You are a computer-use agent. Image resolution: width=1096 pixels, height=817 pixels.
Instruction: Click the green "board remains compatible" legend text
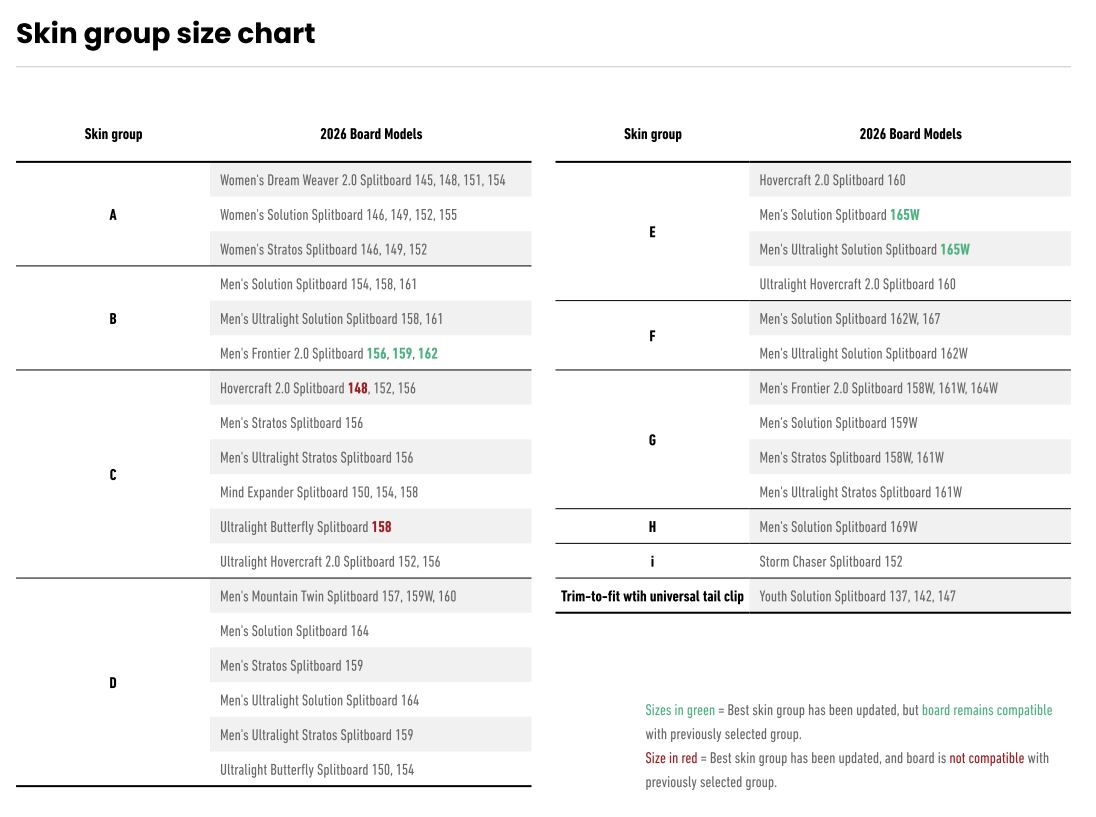pyautogui.click(x=986, y=711)
